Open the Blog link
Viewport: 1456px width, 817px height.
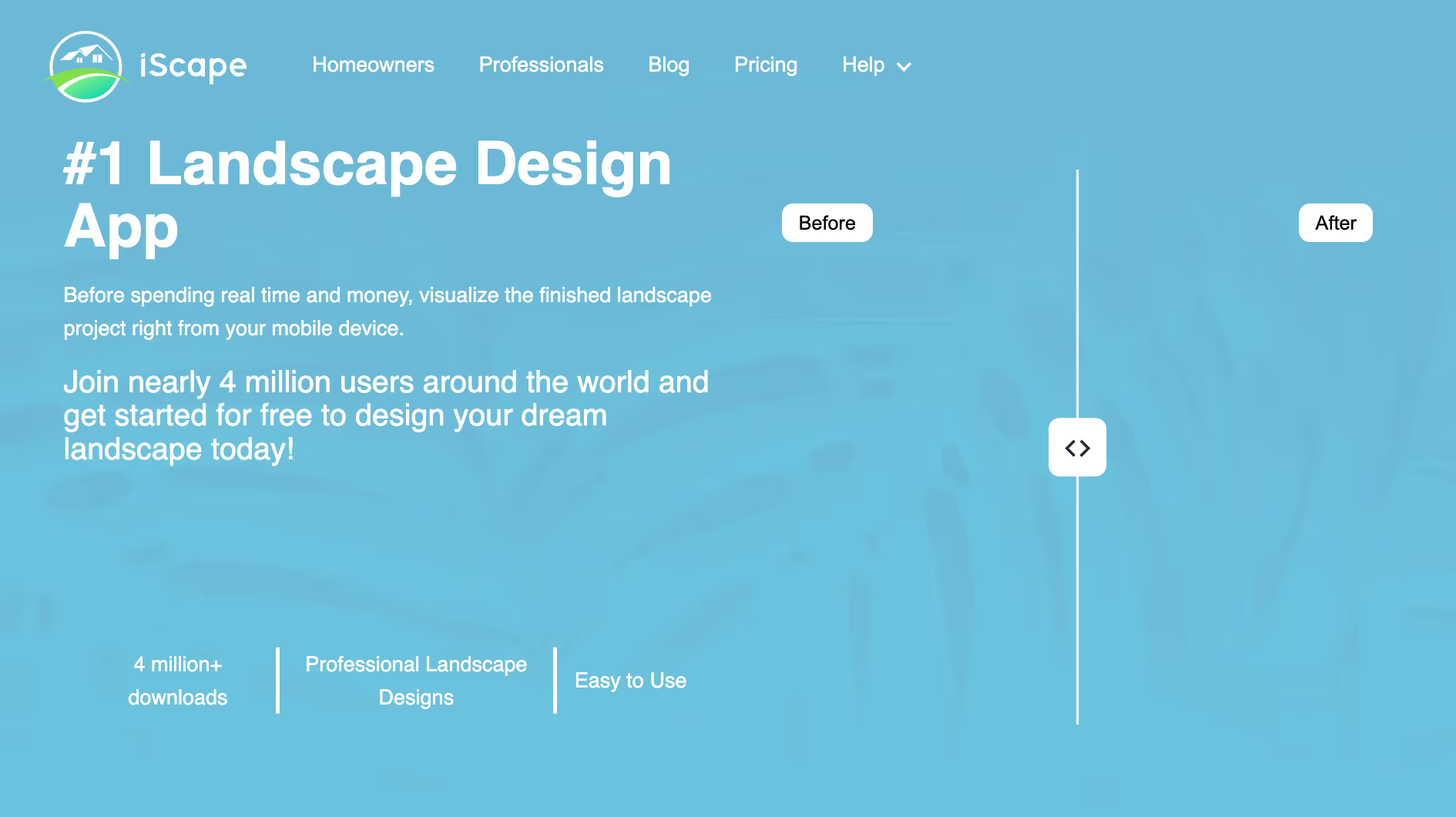click(x=669, y=65)
